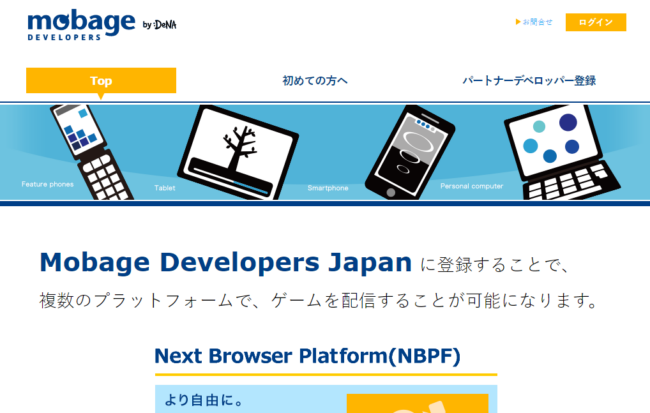
Task: Click the tablet illustration showing a tree
Action: pyautogui.click(x=232, y=150)
